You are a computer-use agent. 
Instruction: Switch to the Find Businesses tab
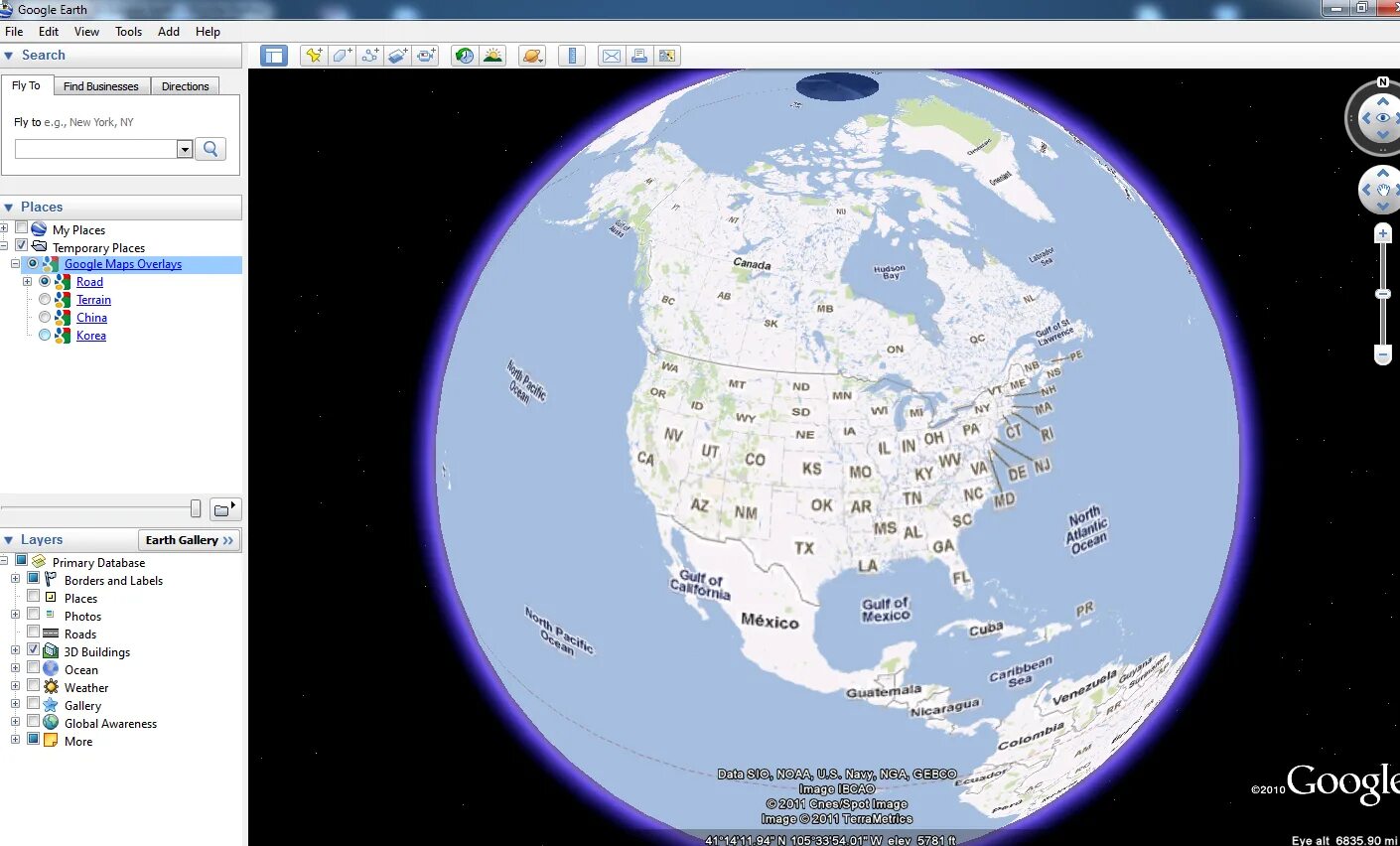(x=101, y=86)
